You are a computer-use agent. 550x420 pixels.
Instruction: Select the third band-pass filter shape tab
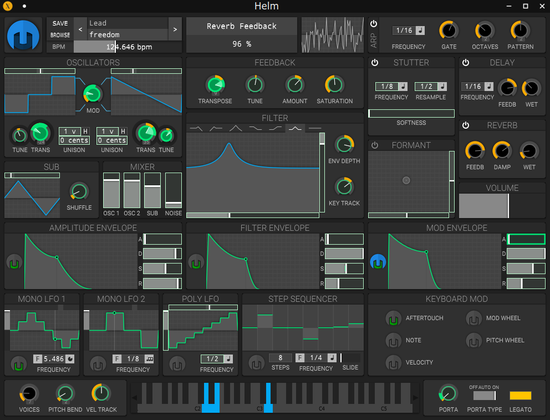coord(235,128)
